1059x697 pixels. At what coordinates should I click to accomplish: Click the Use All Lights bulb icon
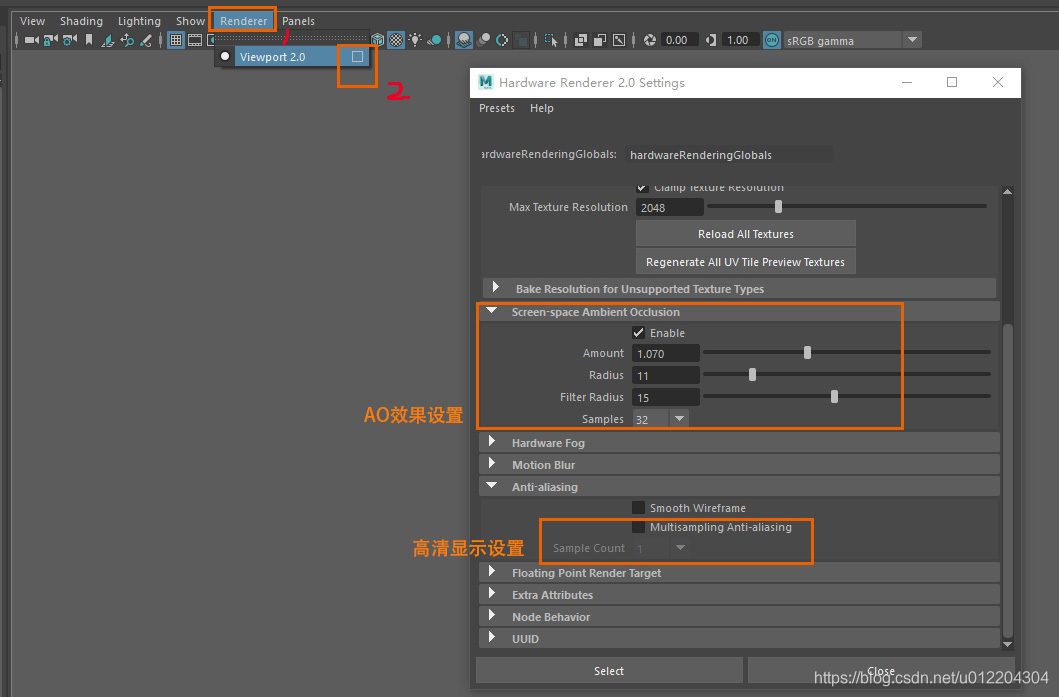coord(415,41)
